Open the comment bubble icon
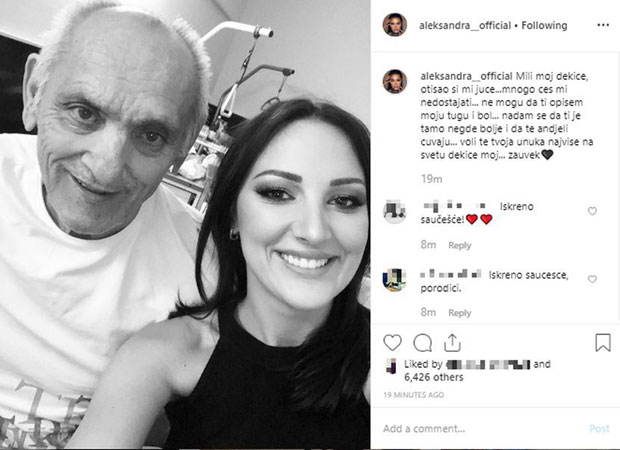Screen dimensions: 620x450 click(x=422, y=342)
